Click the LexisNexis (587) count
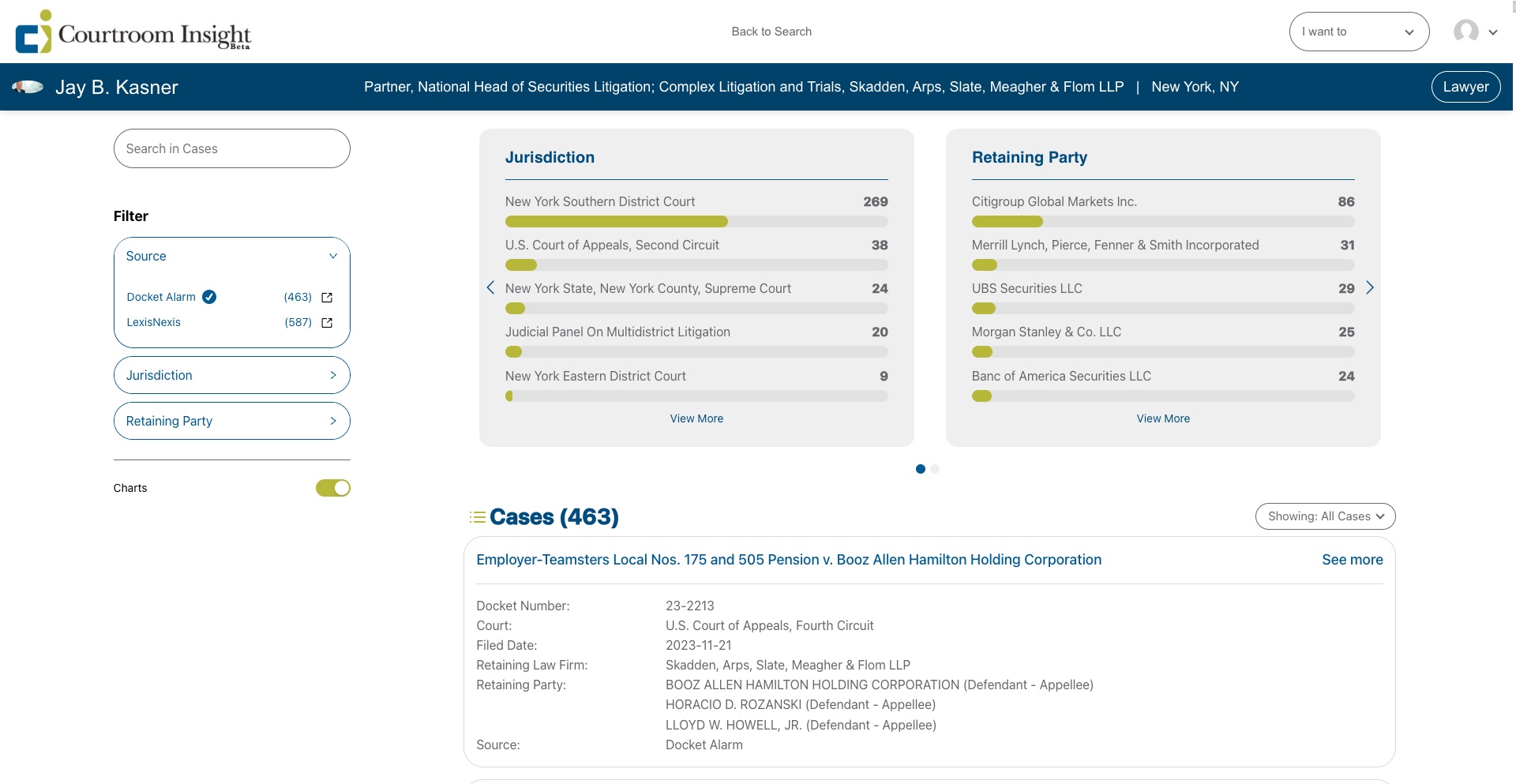Screen dimensions: 1516x784 pyautogui.click(x=298, y=322)
